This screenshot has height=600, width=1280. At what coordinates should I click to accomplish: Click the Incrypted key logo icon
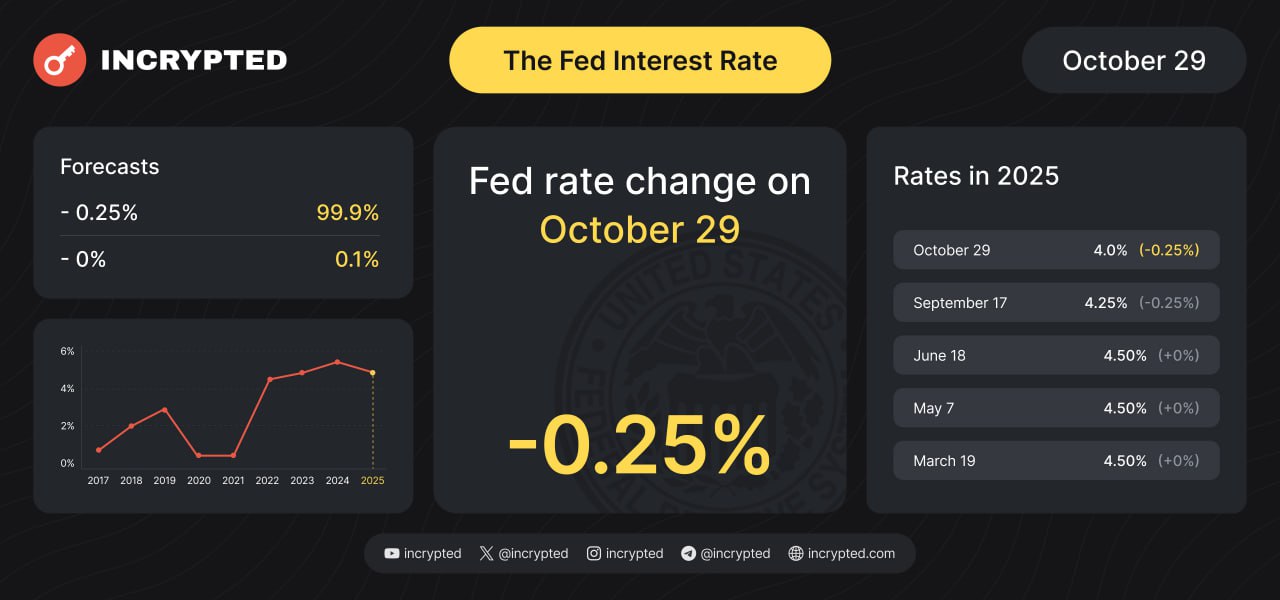[x=59, y=60]
